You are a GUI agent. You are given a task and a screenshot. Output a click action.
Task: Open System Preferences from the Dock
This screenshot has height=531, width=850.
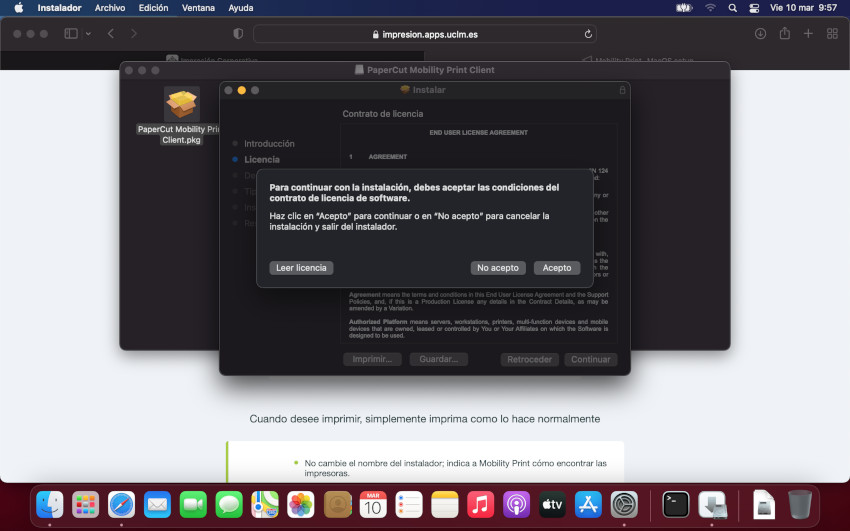tap(624, 505)
